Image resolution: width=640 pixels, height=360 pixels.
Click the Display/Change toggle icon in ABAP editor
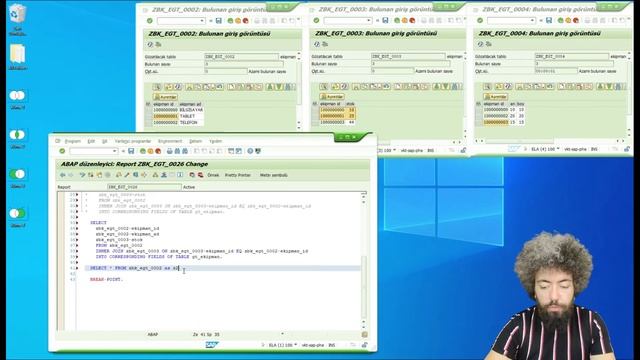coord(82,175)
